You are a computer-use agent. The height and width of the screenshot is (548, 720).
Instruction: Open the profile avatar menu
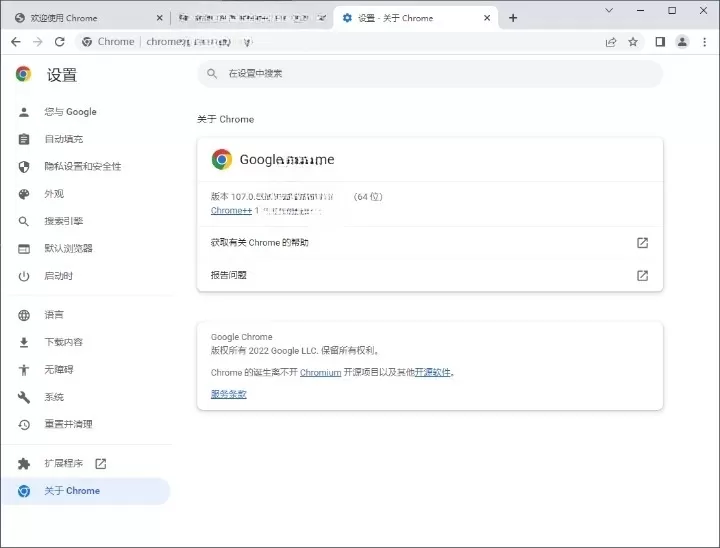point(682,42)
